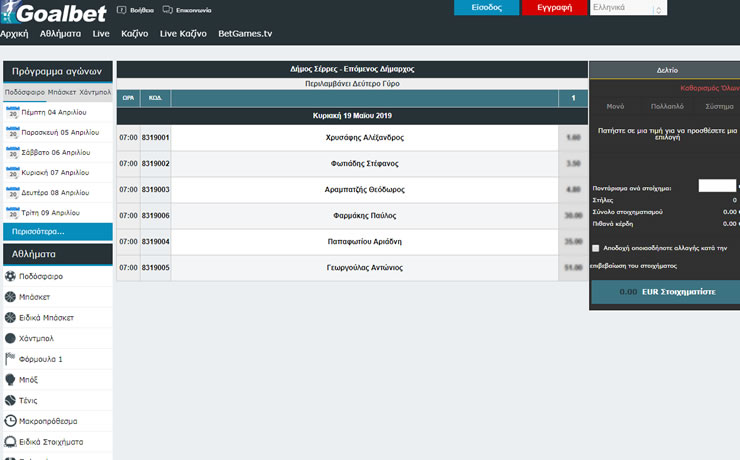This screenshot has width=740, height=460.
Task: Click the Μακροπρόθεσμα clock icon
Action: tap(10, 421)
